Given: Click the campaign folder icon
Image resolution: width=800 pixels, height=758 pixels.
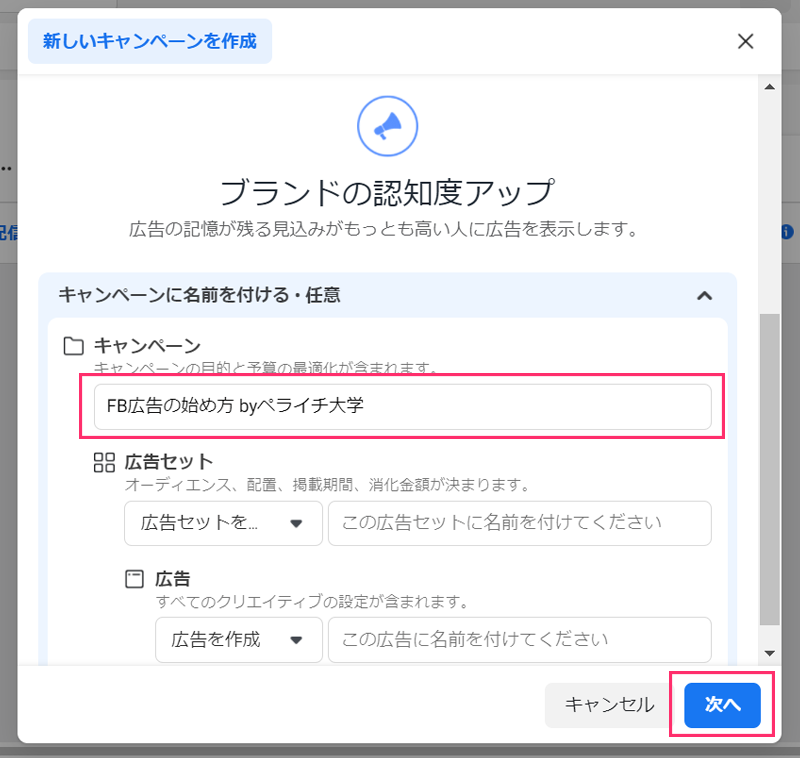Looking at the screenshot, I should [73, 346].
